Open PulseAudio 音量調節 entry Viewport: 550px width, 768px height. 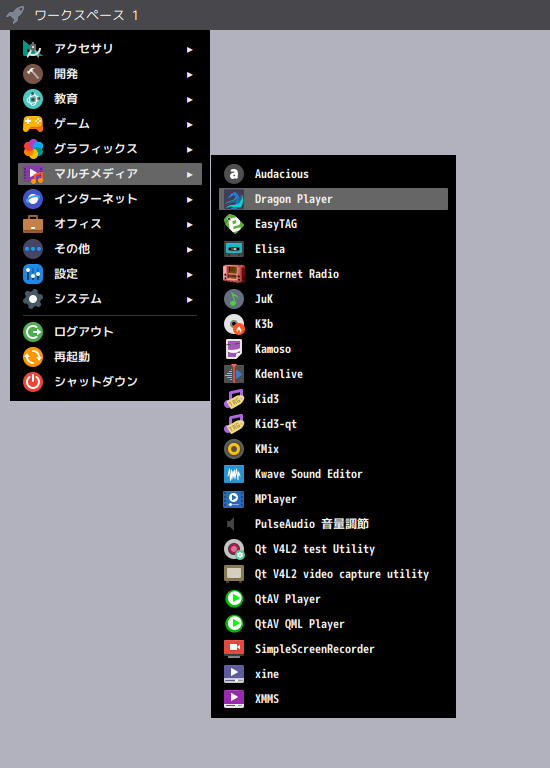[x=333, y=524]
